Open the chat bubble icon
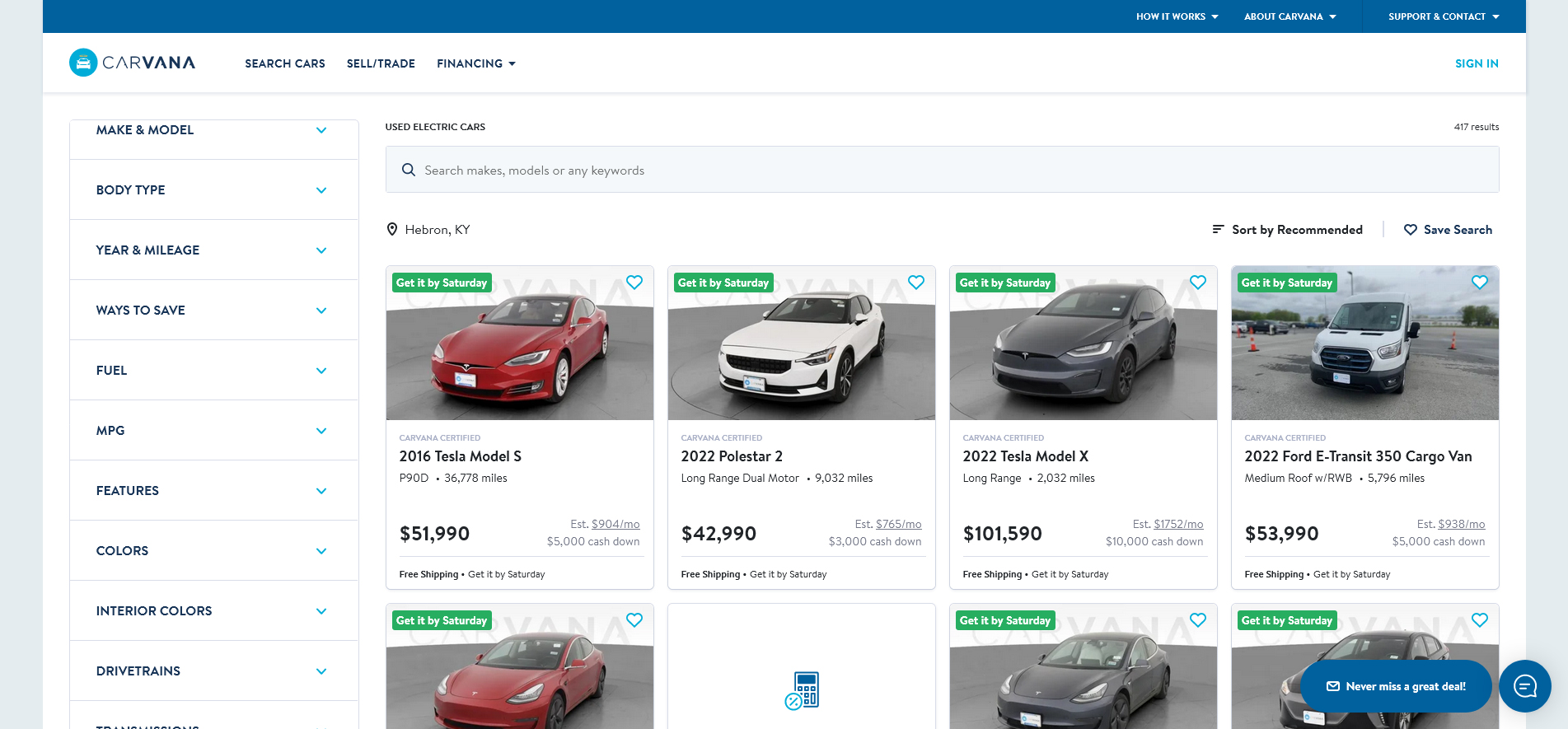This screenshot has width=1568, height=729. click(x=1525, y=686)
